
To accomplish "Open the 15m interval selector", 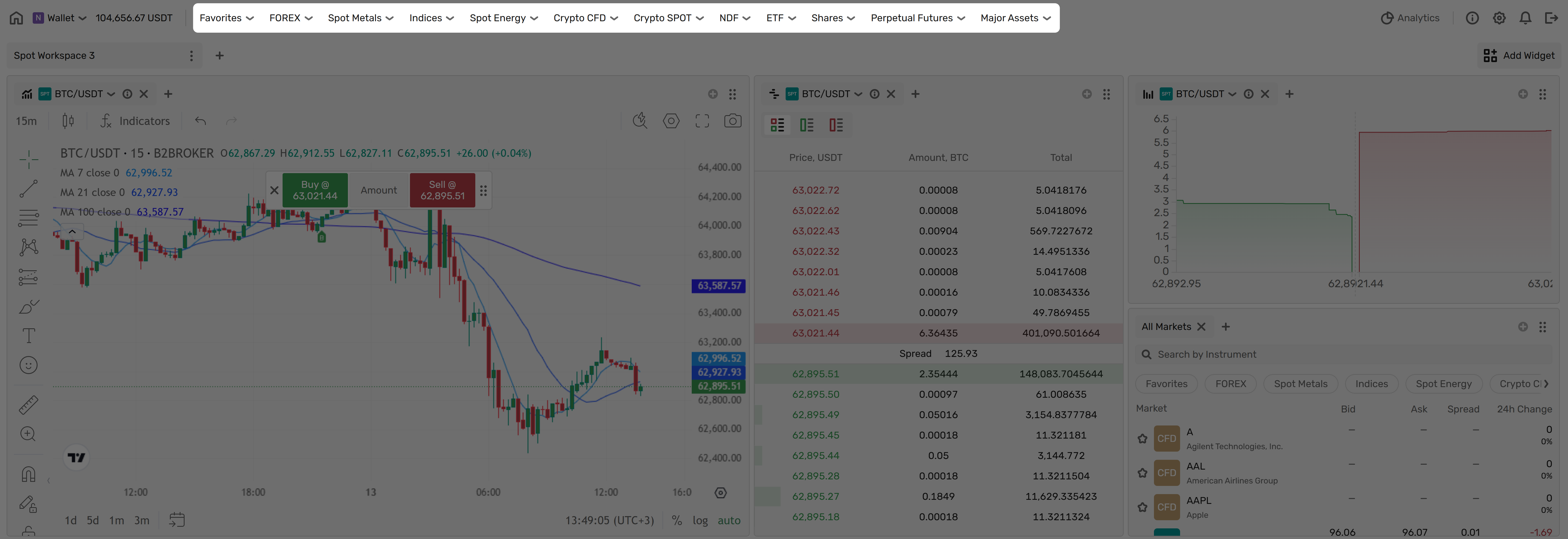I will [x=26, y=121].
